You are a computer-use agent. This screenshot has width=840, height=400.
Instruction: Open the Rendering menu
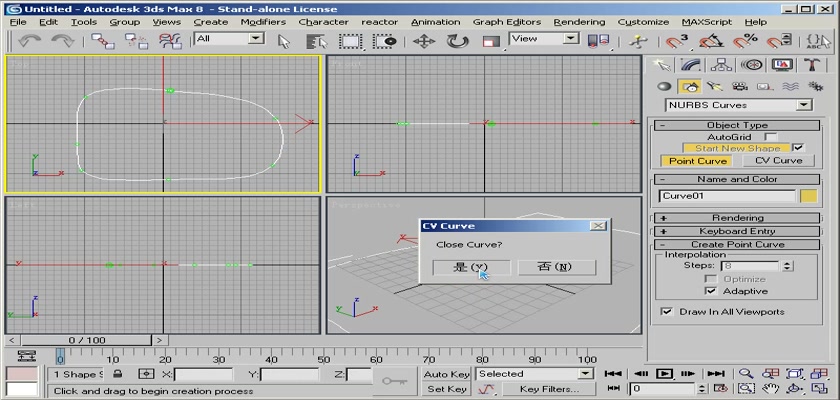tap(579, 22)
